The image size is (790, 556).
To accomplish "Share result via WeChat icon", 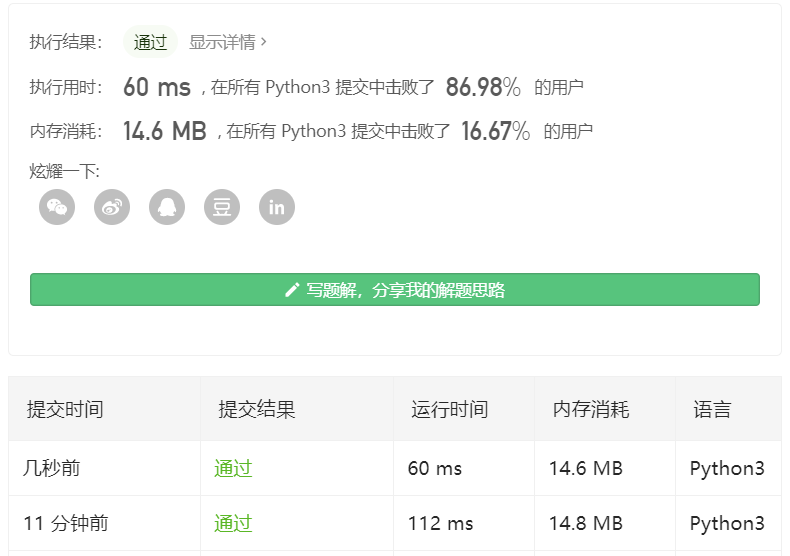I will 57,208.
